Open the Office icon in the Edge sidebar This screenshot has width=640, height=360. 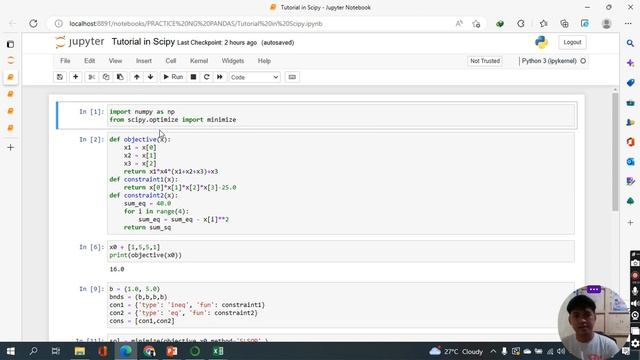[x=631, y=142]
